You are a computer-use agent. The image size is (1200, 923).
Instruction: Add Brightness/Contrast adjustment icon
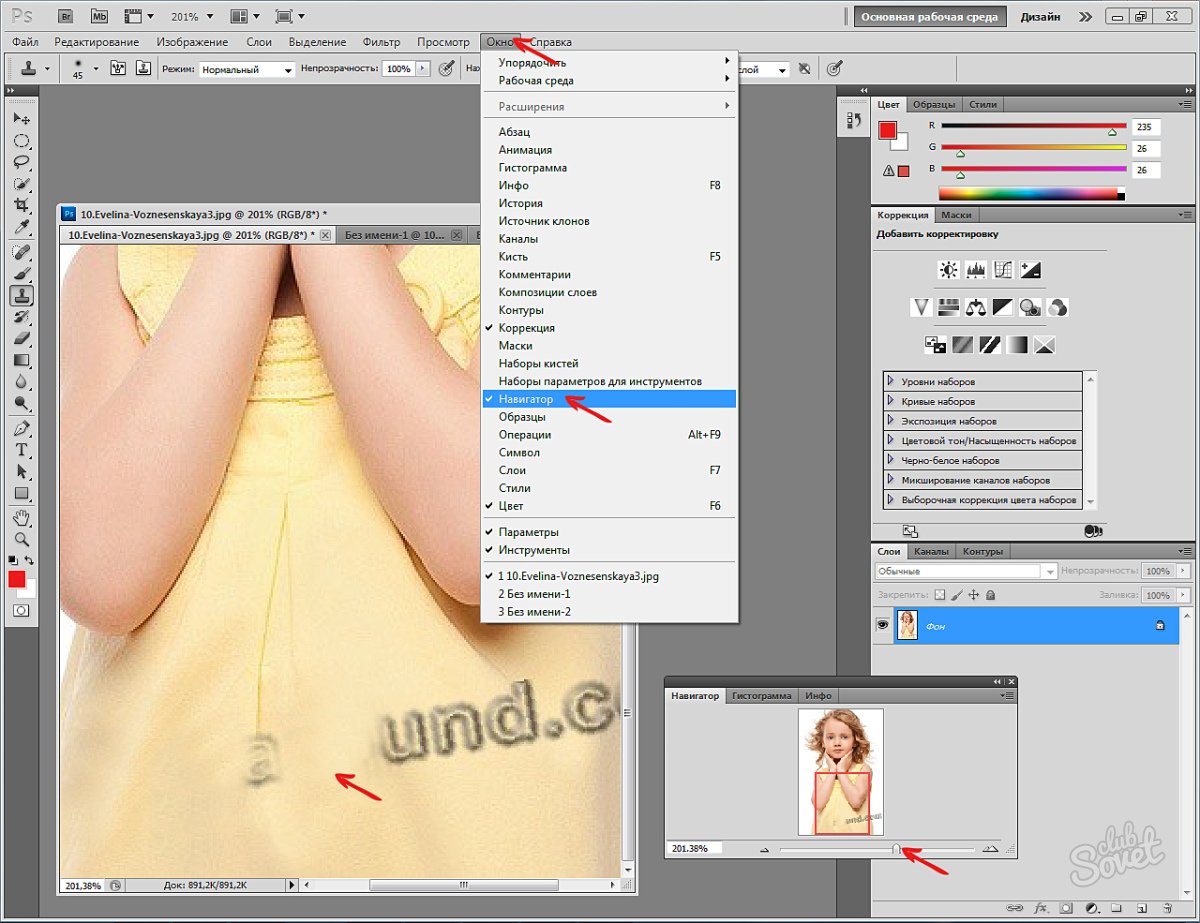pos(948,270)
